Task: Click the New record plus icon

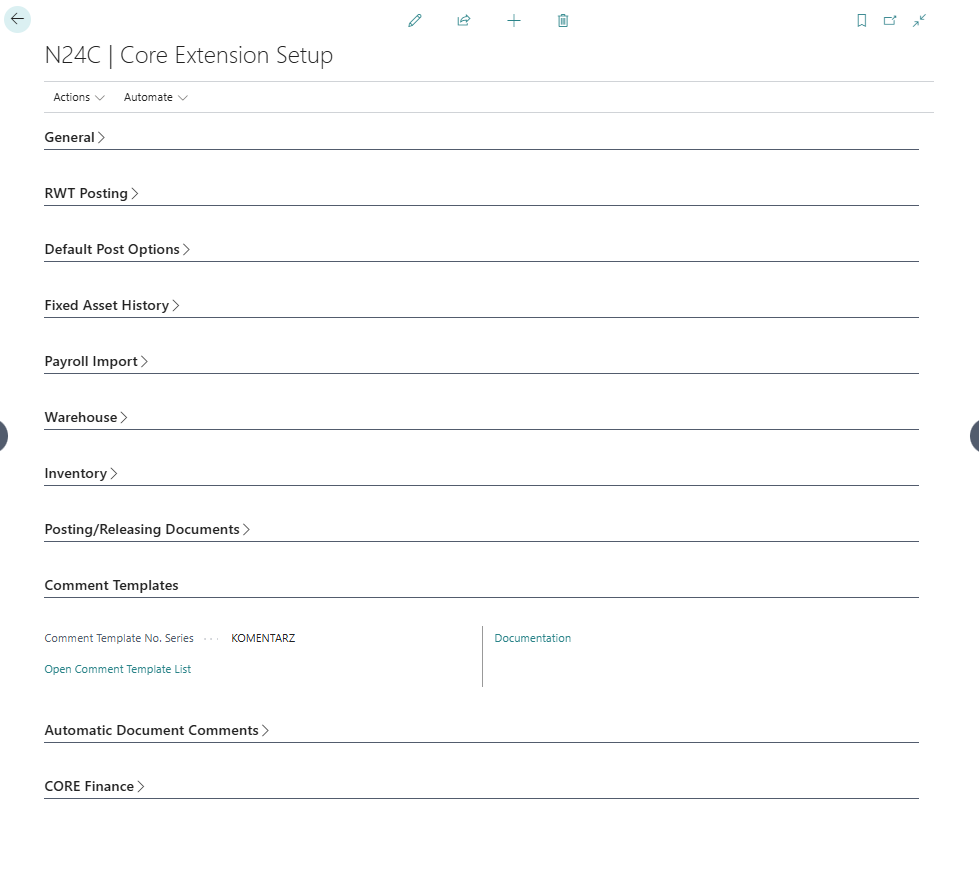Action: click(513, 20)
